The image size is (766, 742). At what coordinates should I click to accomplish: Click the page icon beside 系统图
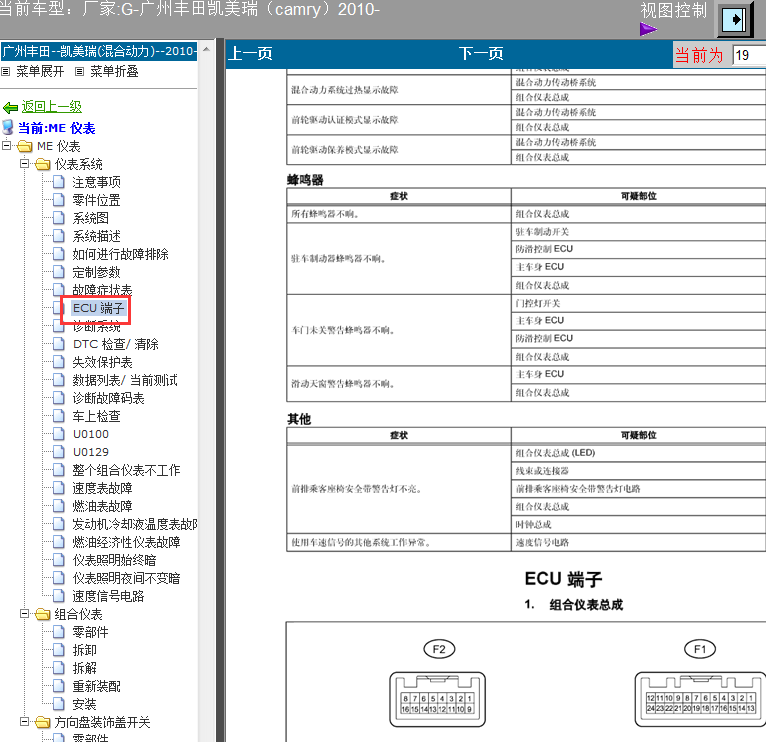pos(59,218)
